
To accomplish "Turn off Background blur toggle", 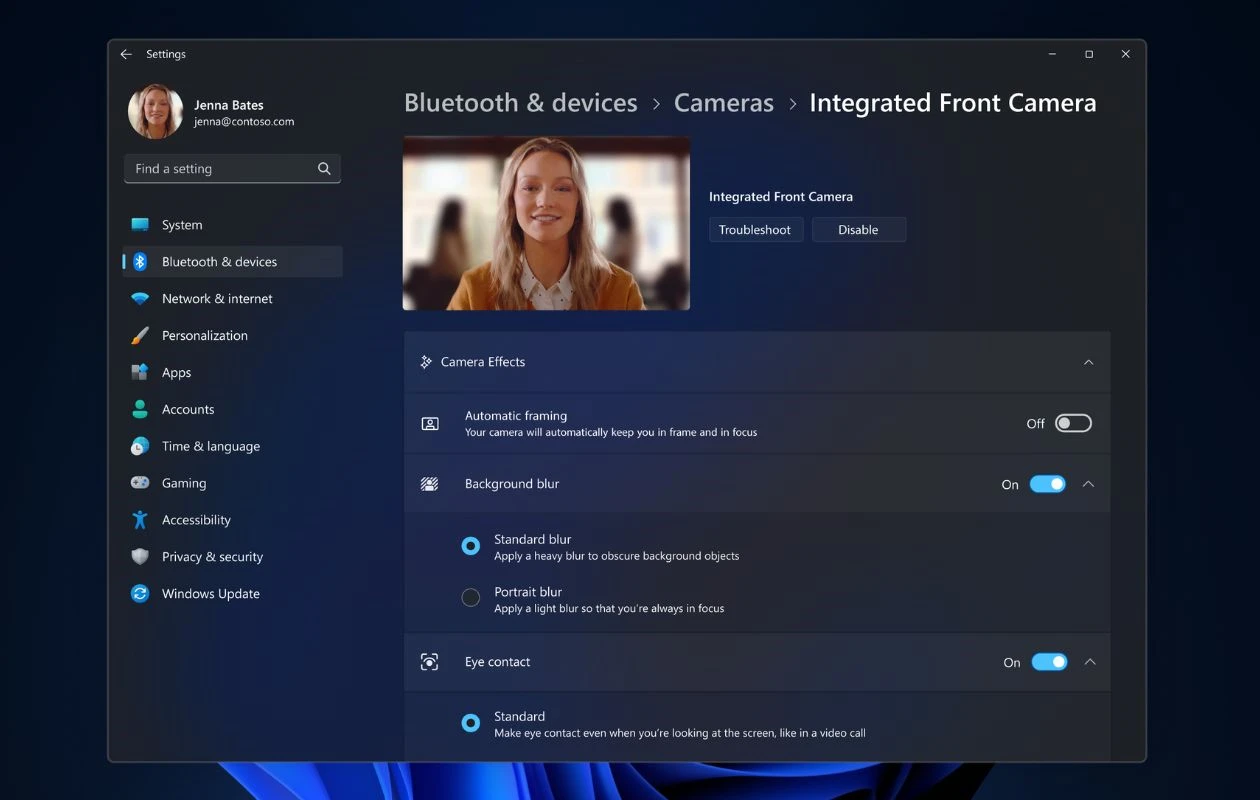I will [1048, 484].
